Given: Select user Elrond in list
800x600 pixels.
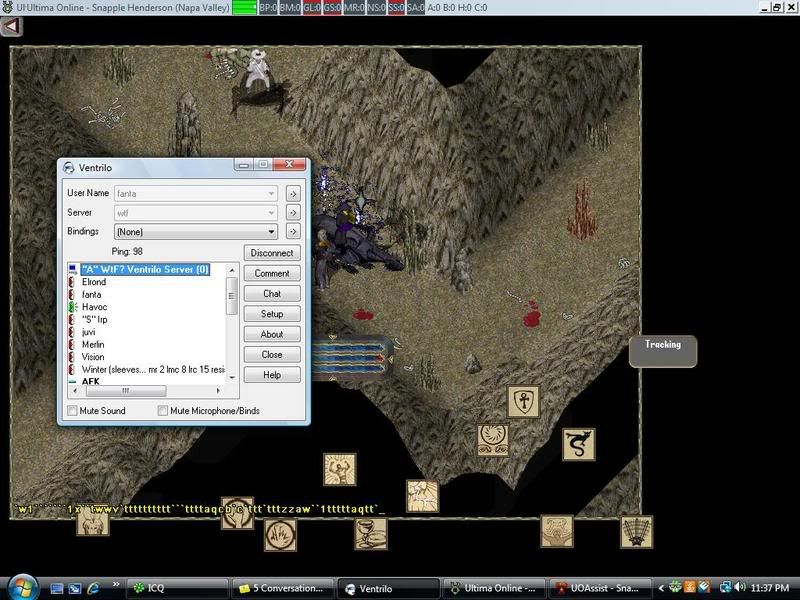Looking at the screenshot, I should 94,282.
